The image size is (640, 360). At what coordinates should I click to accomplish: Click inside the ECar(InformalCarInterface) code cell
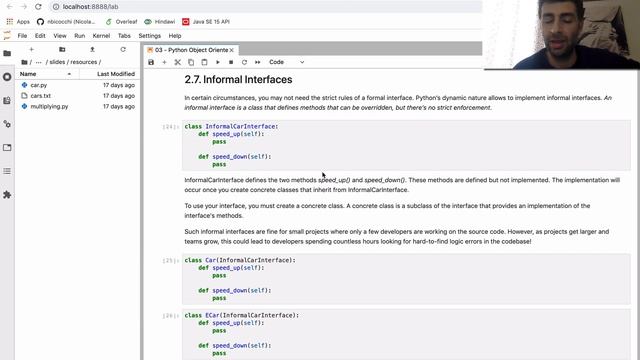pos(406,334)
